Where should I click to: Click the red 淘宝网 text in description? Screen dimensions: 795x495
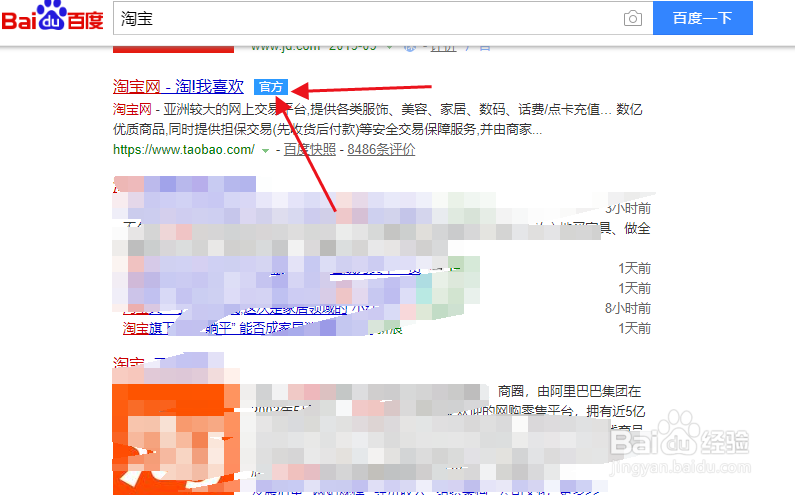(x=132, y=110)
